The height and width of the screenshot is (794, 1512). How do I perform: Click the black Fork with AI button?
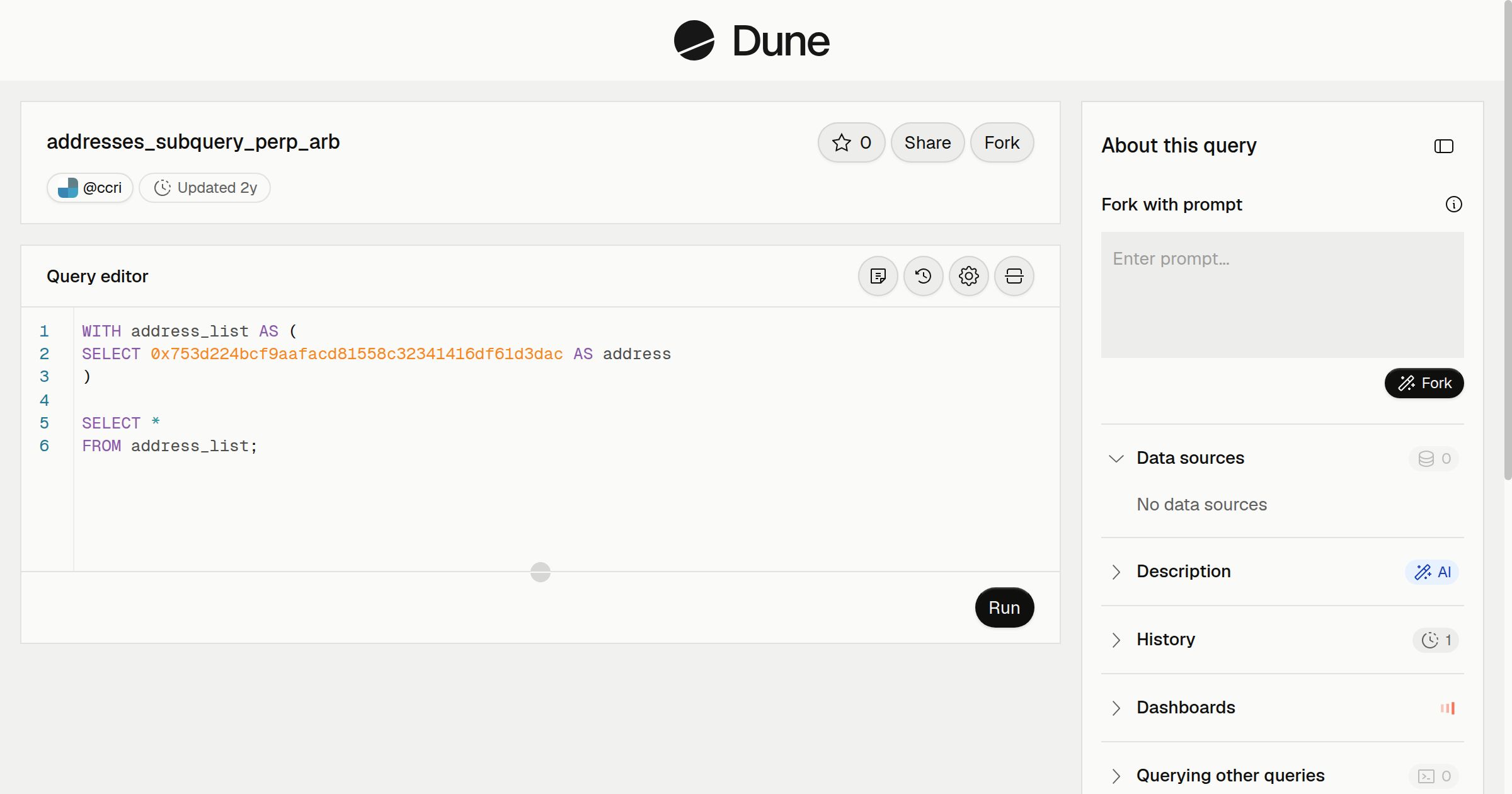click(1424, 383)
